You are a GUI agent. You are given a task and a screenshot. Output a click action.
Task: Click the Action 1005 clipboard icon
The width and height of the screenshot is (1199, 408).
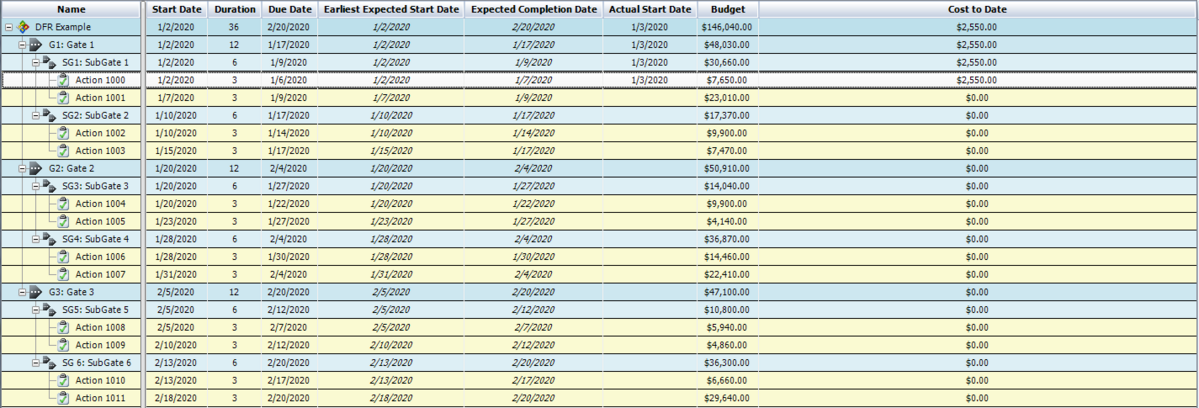coord(63,221)
